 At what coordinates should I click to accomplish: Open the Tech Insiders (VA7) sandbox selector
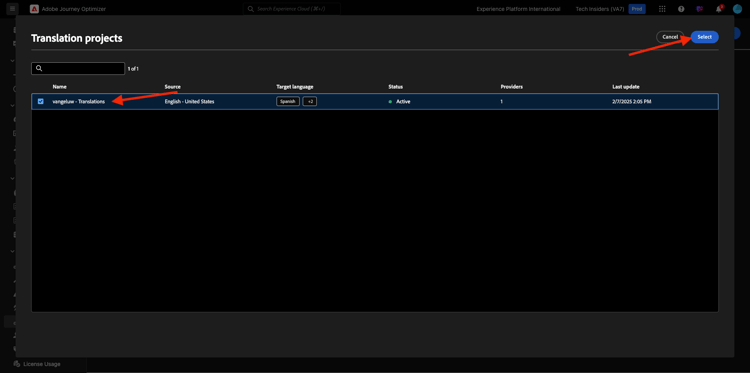click(x=600, y=9)
